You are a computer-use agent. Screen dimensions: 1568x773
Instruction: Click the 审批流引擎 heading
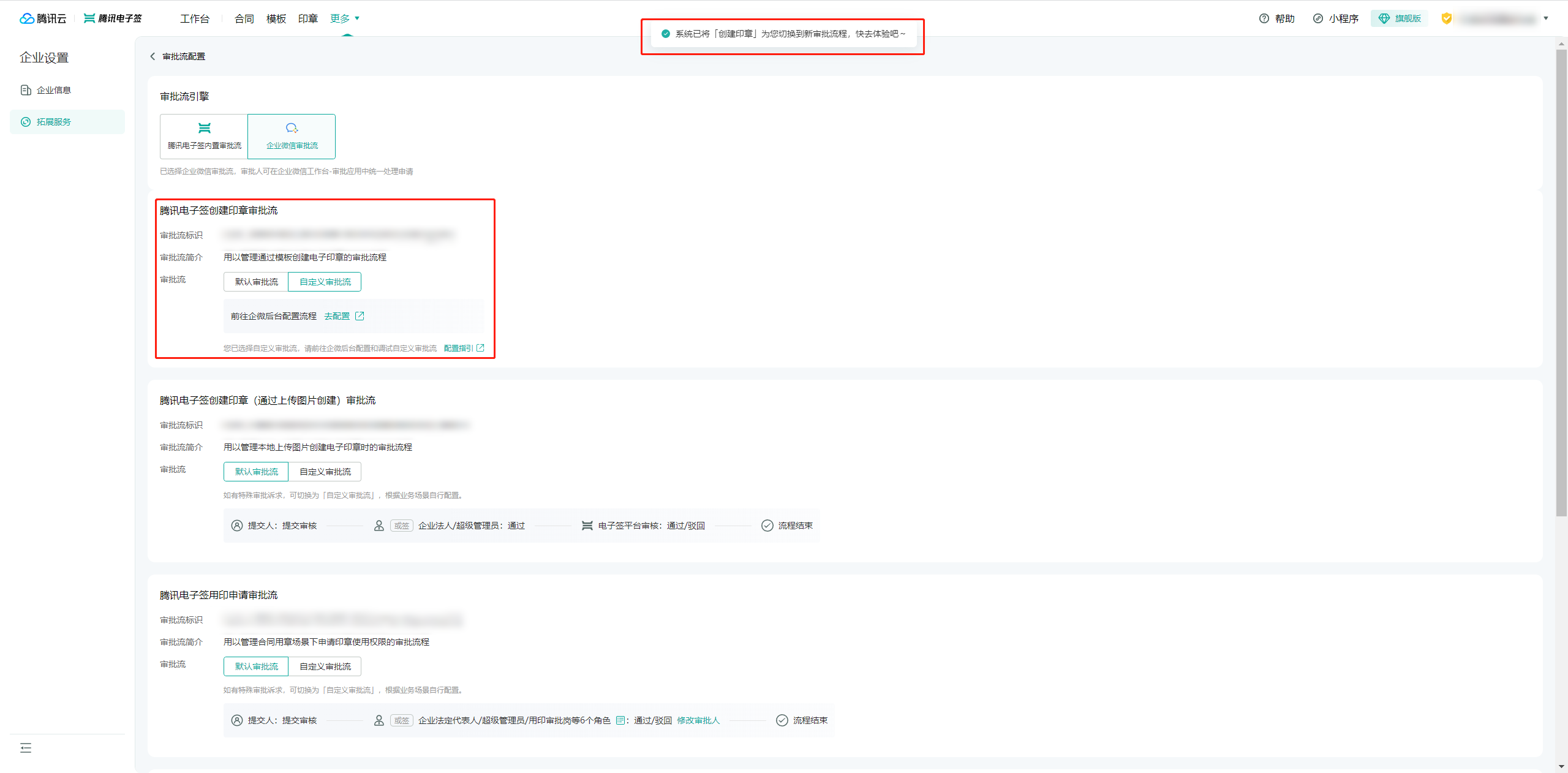pos(184,97)
